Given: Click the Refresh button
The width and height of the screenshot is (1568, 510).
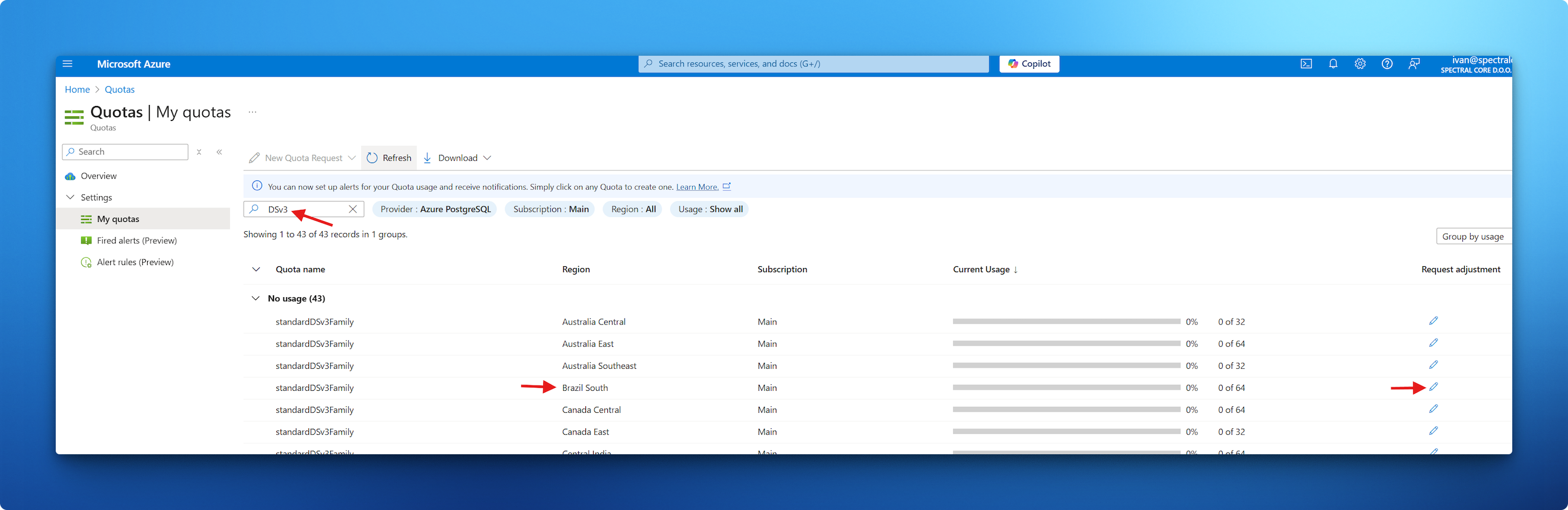Looking at the screenshot, I should tap(390, 158).
